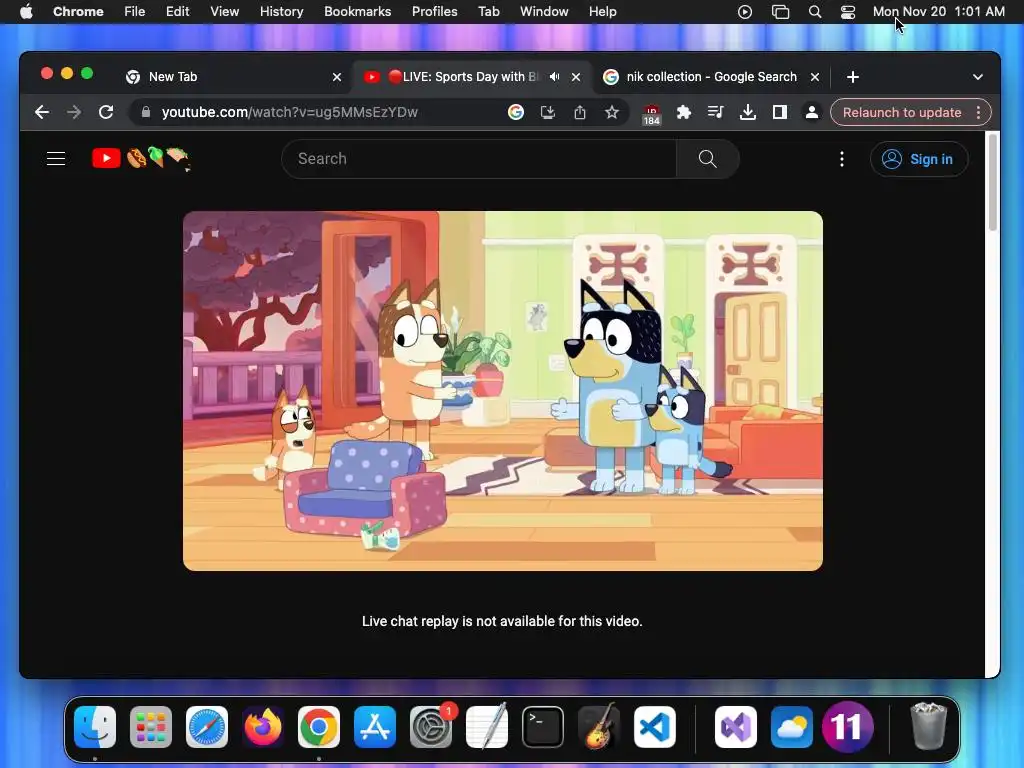The height and width of the screenshot is (768, 1024).
Task: Open the Window menu
Action: [x=544, y=12]
